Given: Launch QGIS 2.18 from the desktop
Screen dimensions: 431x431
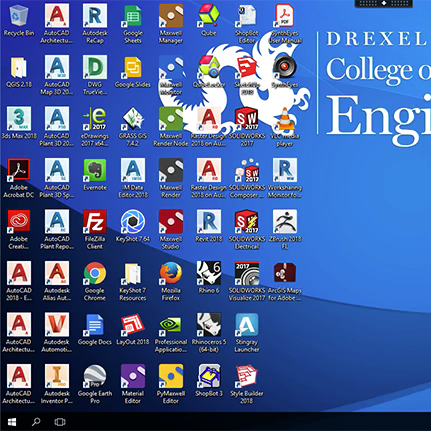Looking at the screenshot, I should [x=19, y=67].
